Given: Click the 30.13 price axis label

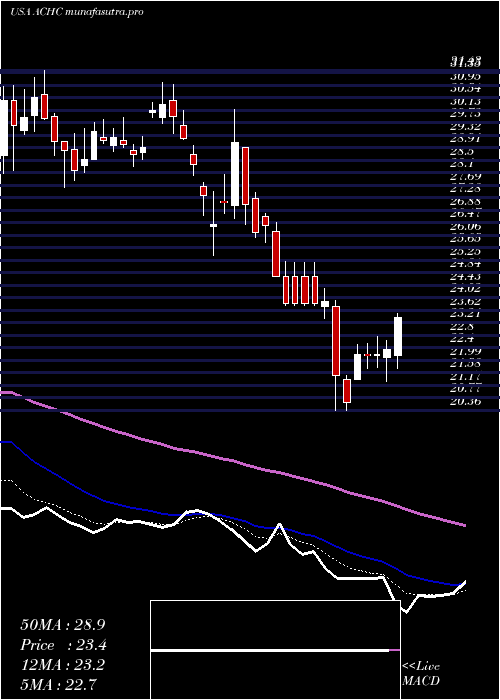Looking at the screenshot, I should [x=465, y=102].
